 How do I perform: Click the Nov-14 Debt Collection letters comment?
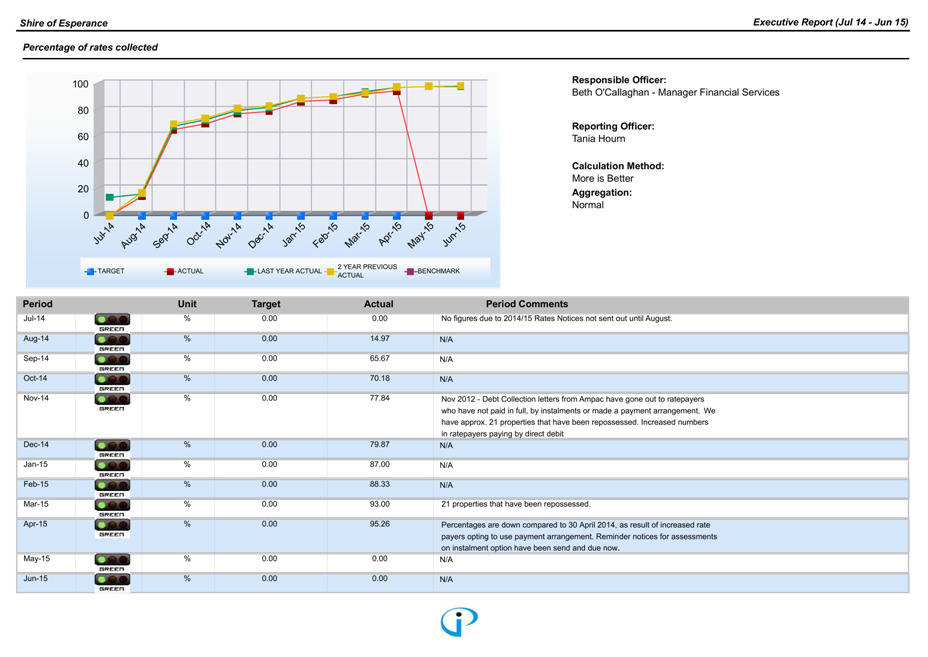578,417
